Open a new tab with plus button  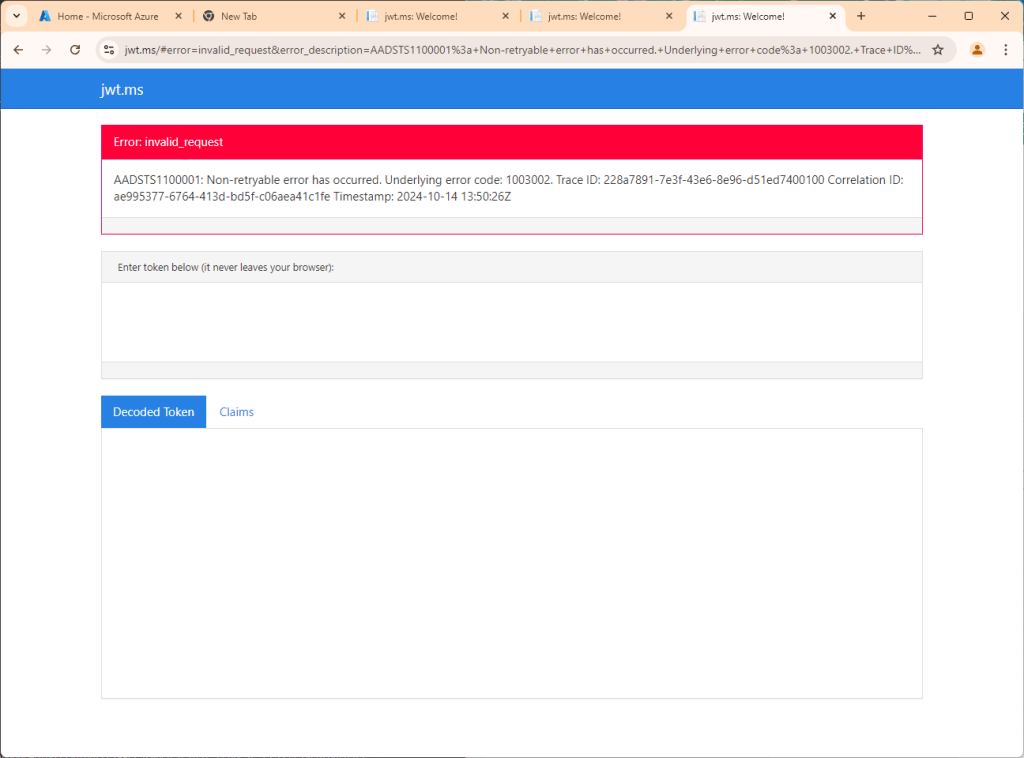point(861,16)
